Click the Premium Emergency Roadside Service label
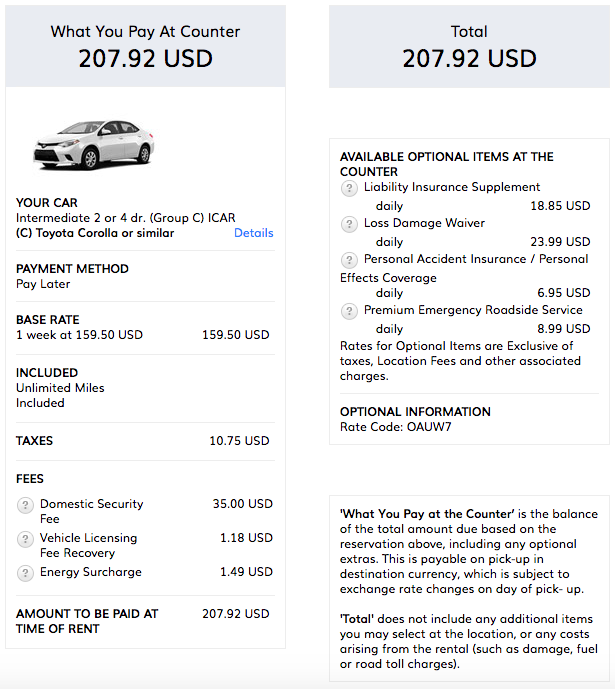Screen dimensions: 615x689 click(x=473, y=310)
